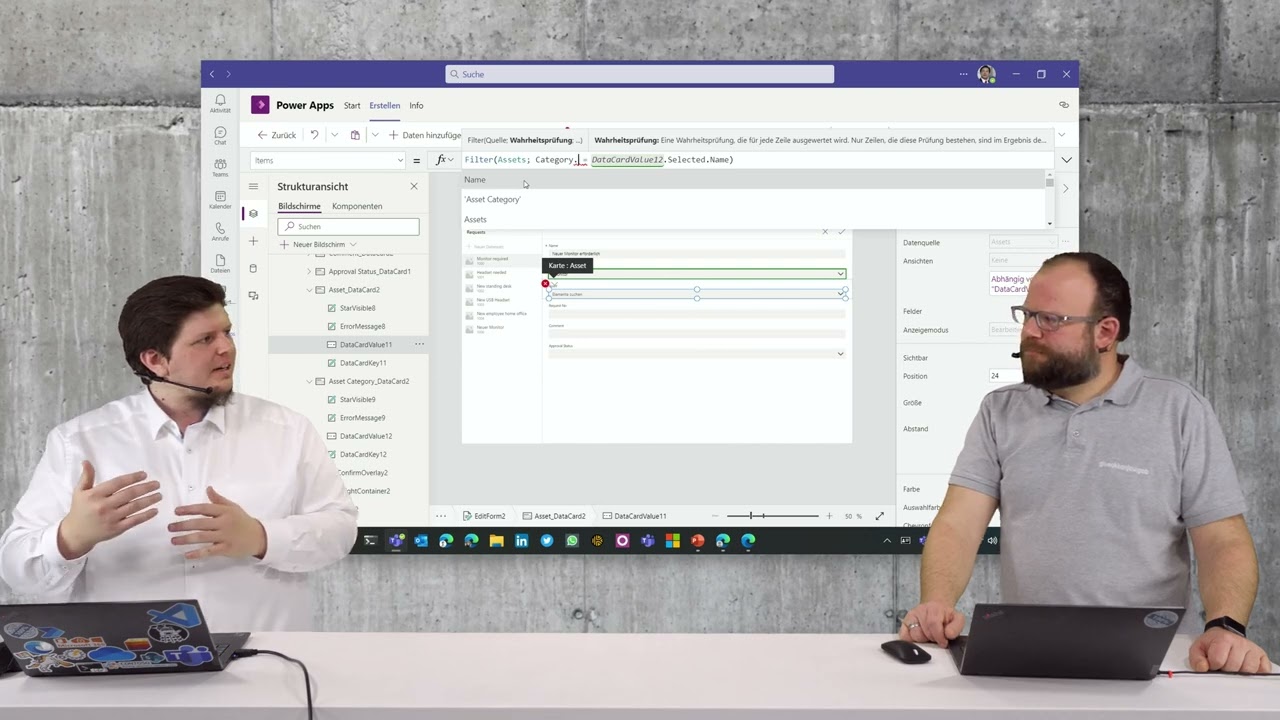Adjust the canvas zoom slider
1280x720 pixels.
pos(772,516)
